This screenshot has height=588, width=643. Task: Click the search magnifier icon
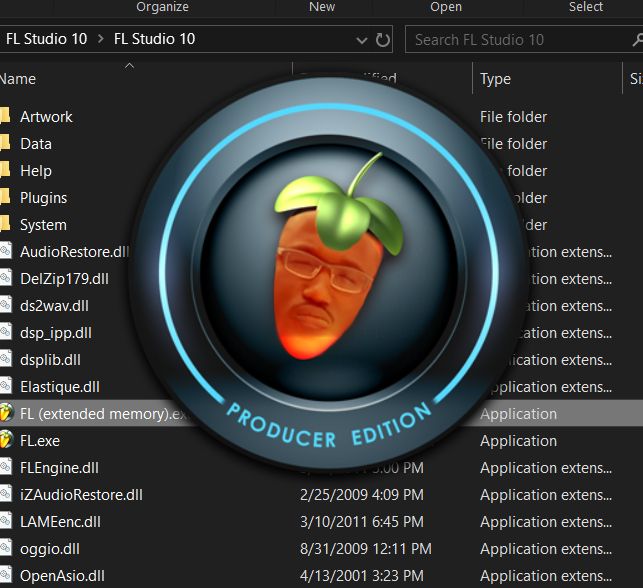pos(637,40)
